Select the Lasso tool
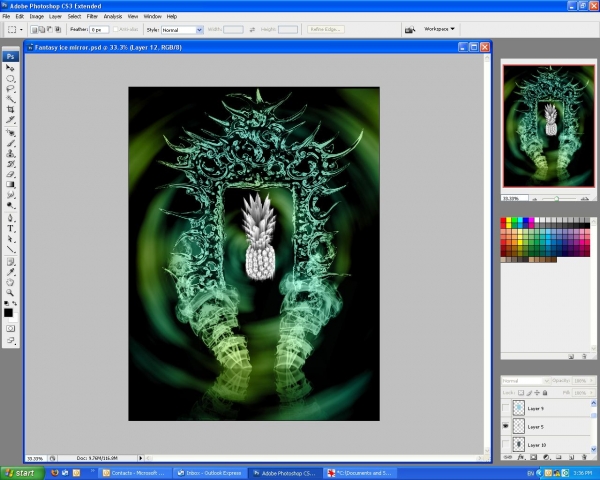600x480 pixels. tap(10, 89)
